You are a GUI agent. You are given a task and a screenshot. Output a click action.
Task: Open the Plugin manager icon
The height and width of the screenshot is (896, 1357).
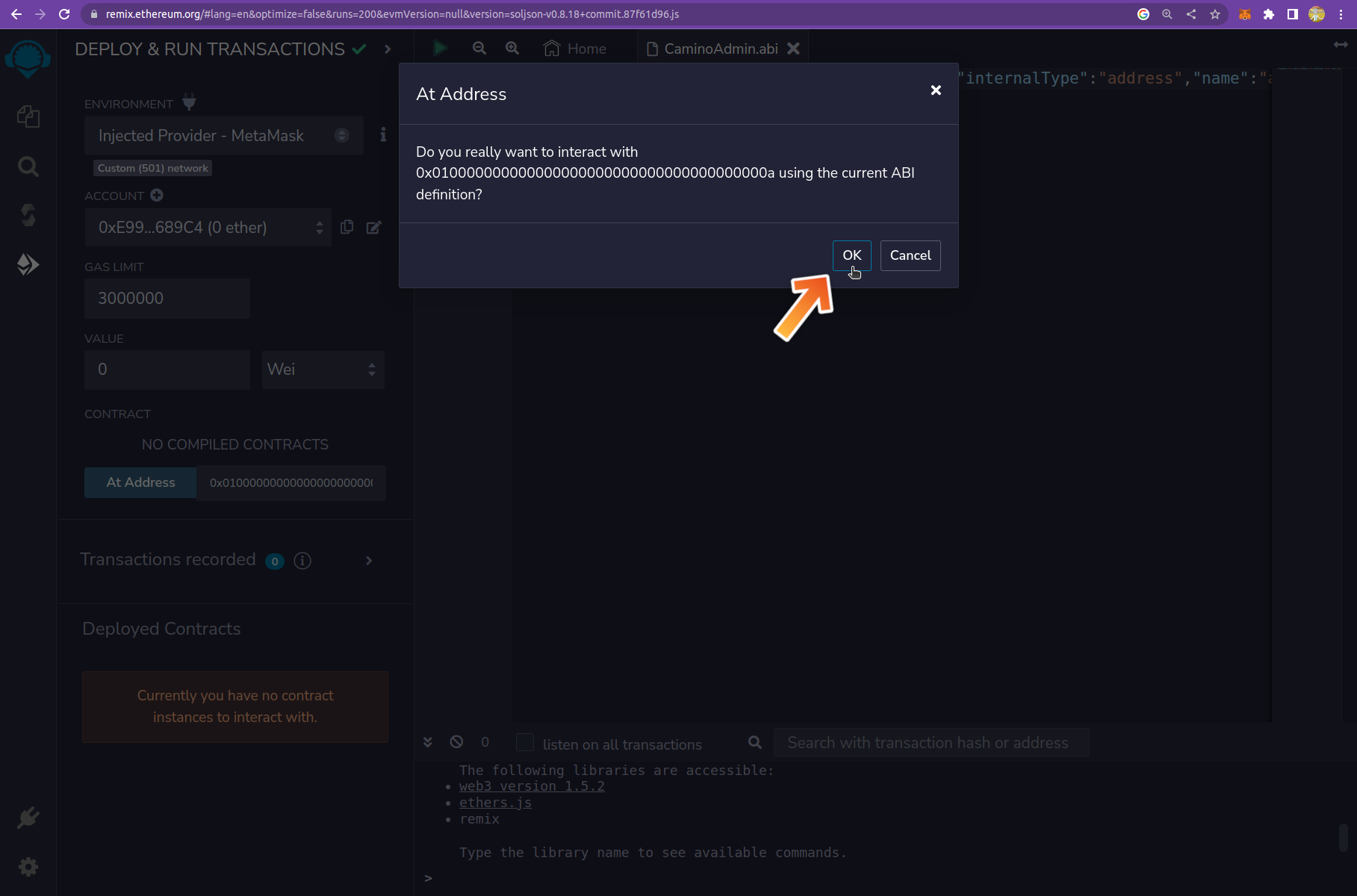tap(28, 818)
